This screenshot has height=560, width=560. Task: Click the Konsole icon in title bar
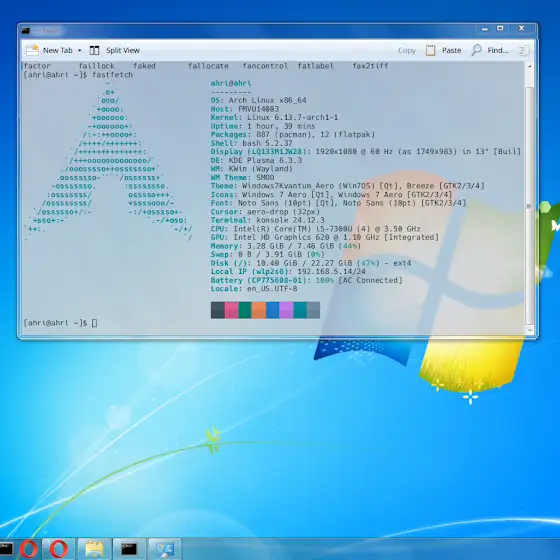(25, 31)
